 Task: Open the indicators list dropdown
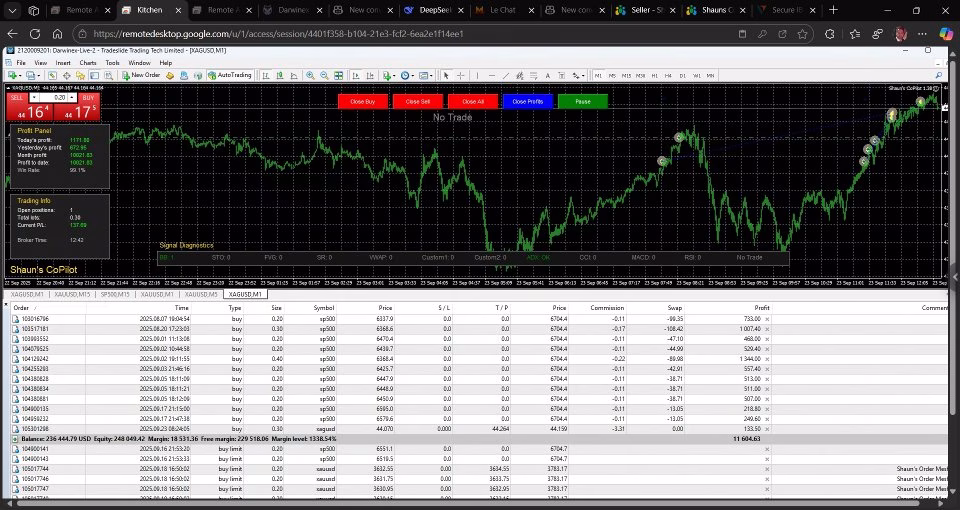click(x=388, y=75)
